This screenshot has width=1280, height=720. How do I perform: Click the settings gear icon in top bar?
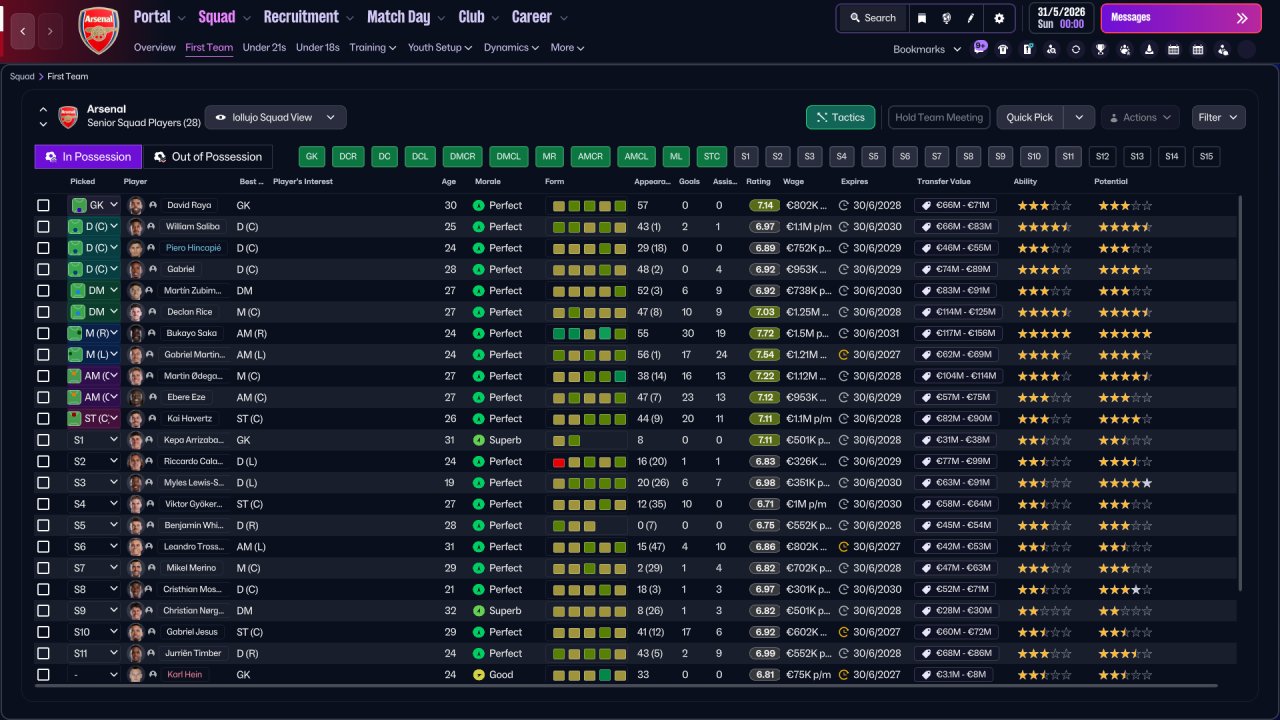coord(998,18)
